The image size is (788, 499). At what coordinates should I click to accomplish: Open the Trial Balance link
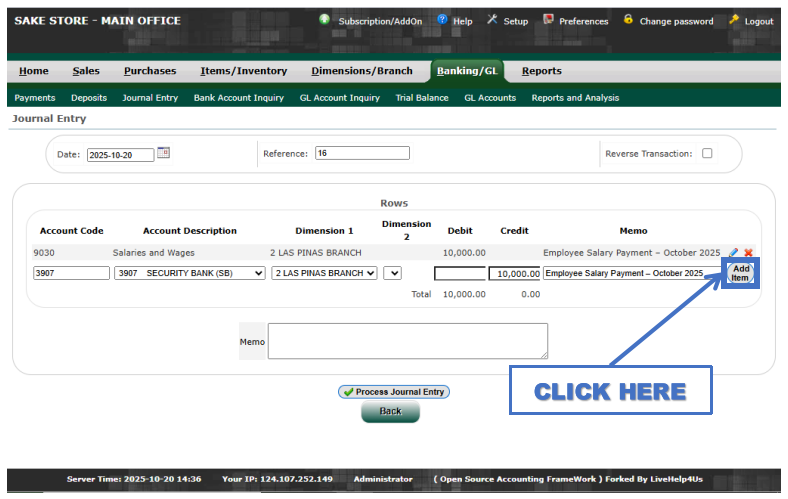(422, 98)
